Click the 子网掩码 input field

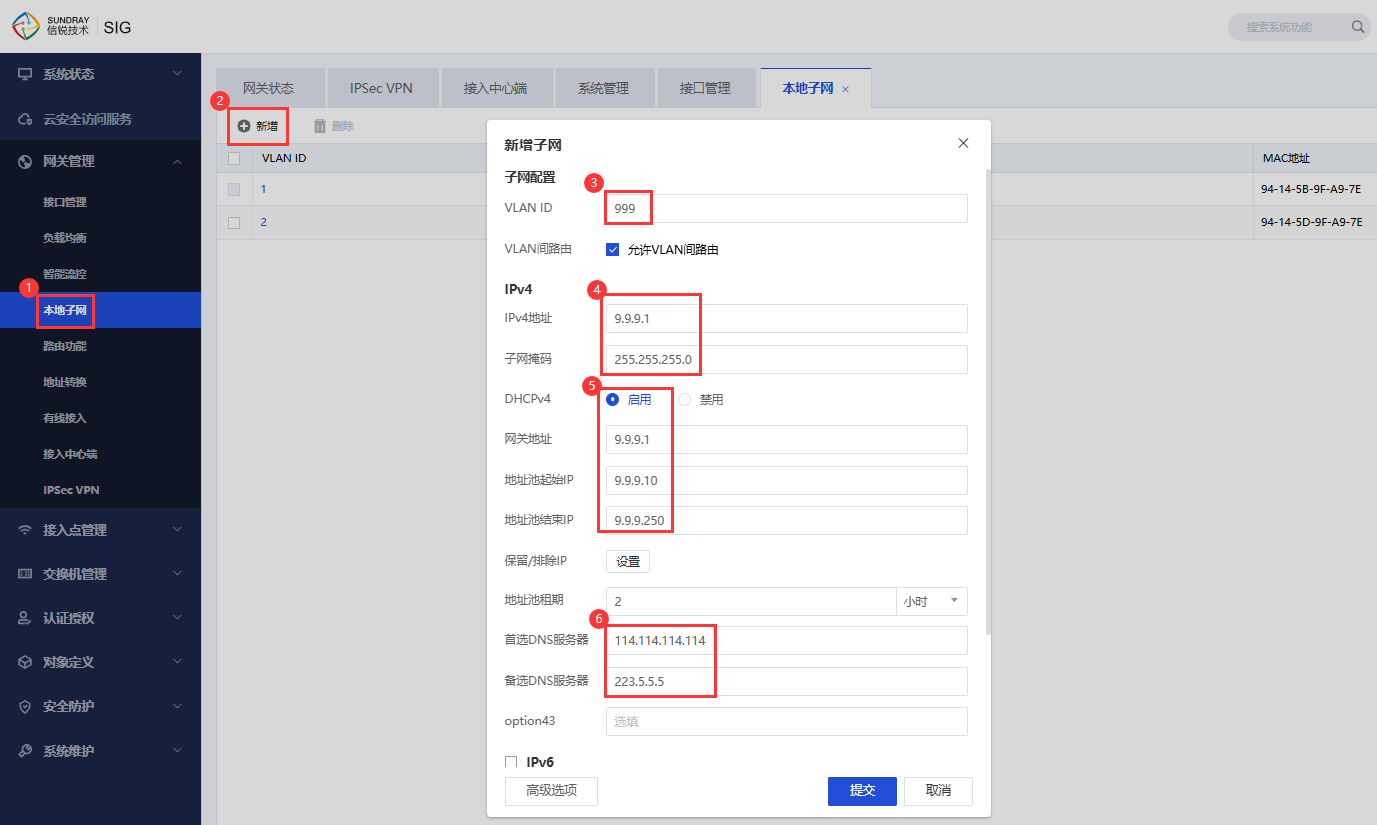(787, 359)
